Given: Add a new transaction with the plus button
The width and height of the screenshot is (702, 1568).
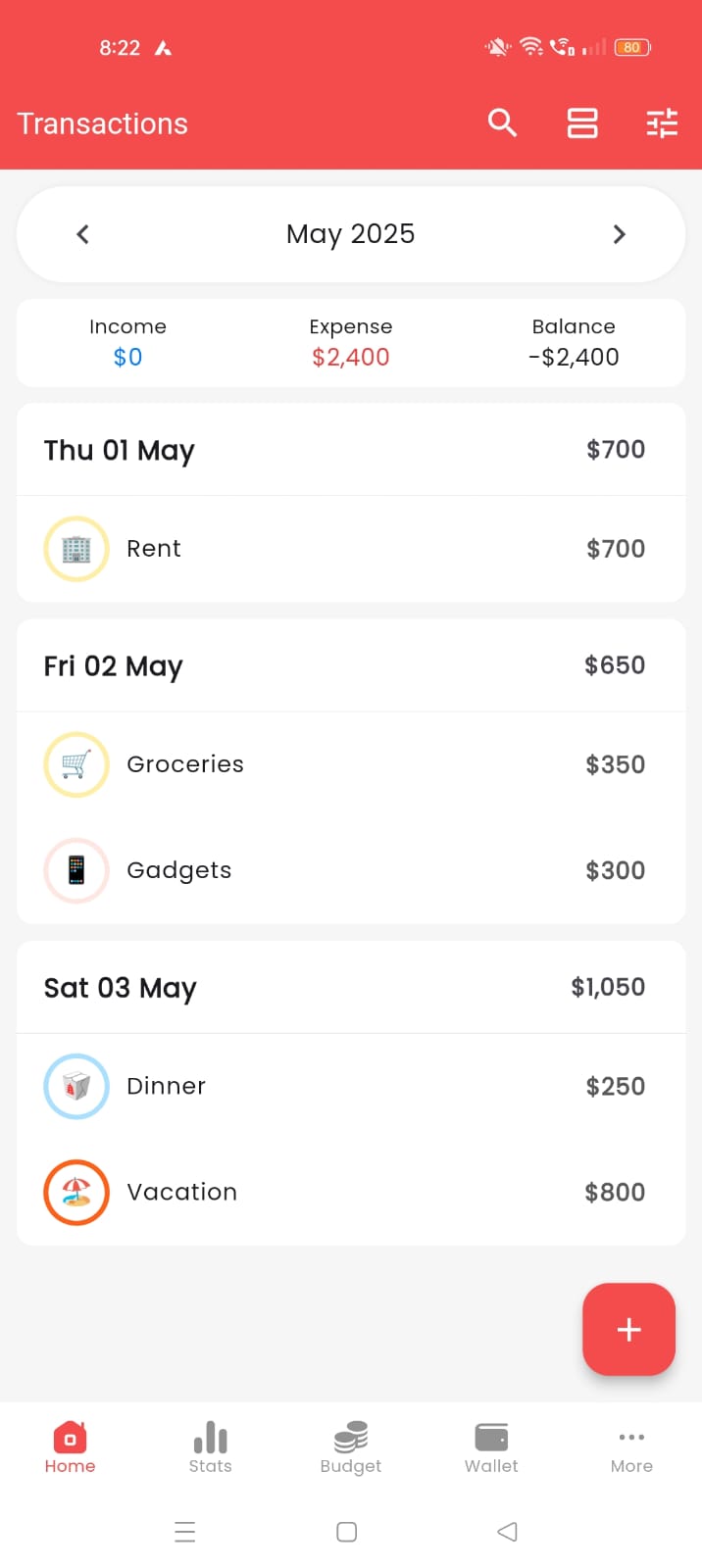Looking at the screenshot, I should pos(628,1329).
